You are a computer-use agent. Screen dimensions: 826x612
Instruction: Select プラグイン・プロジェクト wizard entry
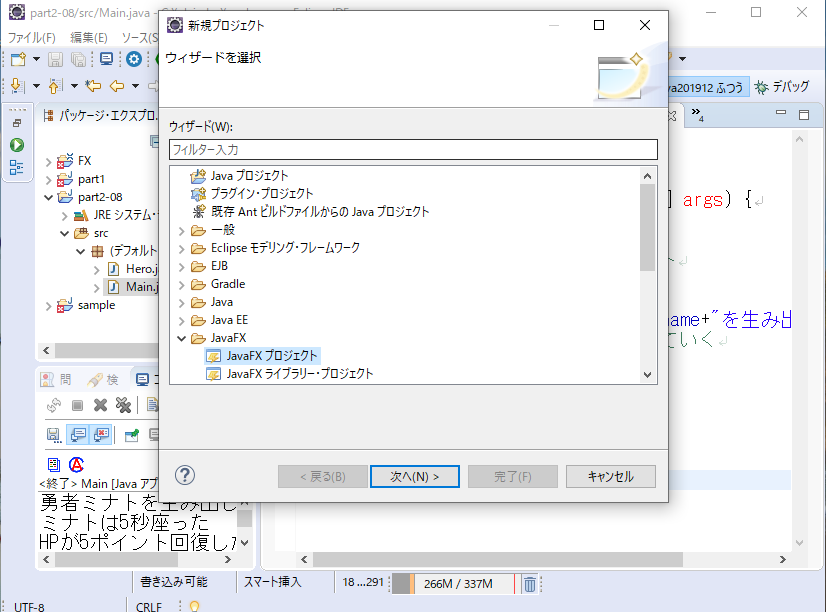pos(252,193)
